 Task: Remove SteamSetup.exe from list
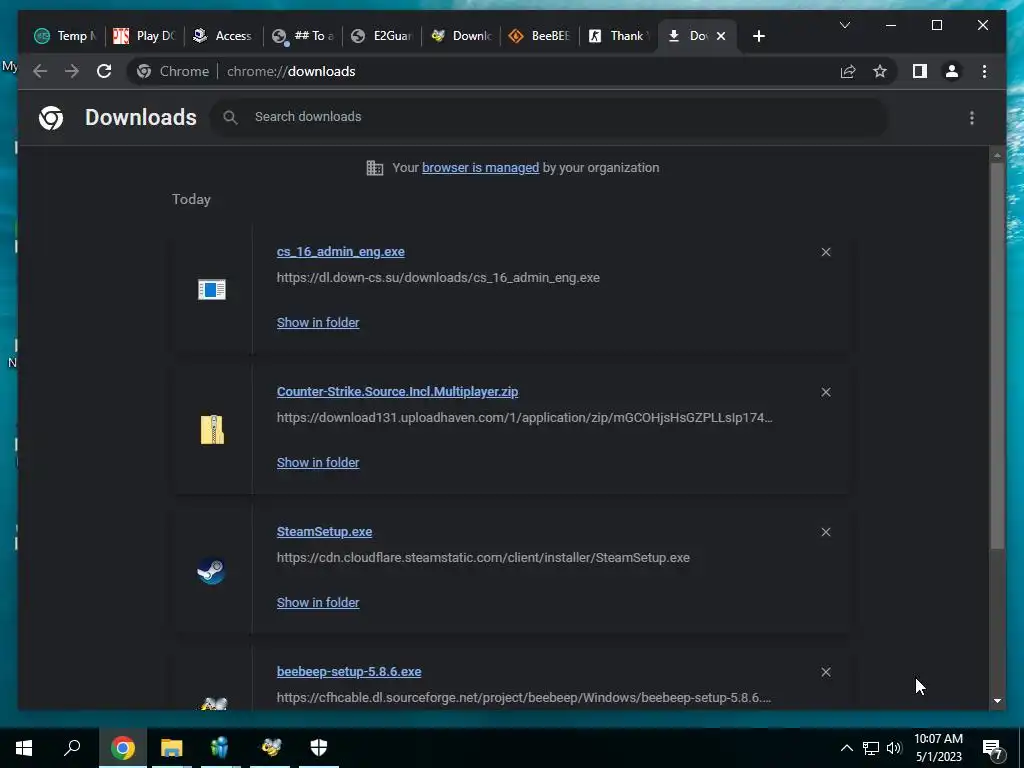tap(826, 532)
